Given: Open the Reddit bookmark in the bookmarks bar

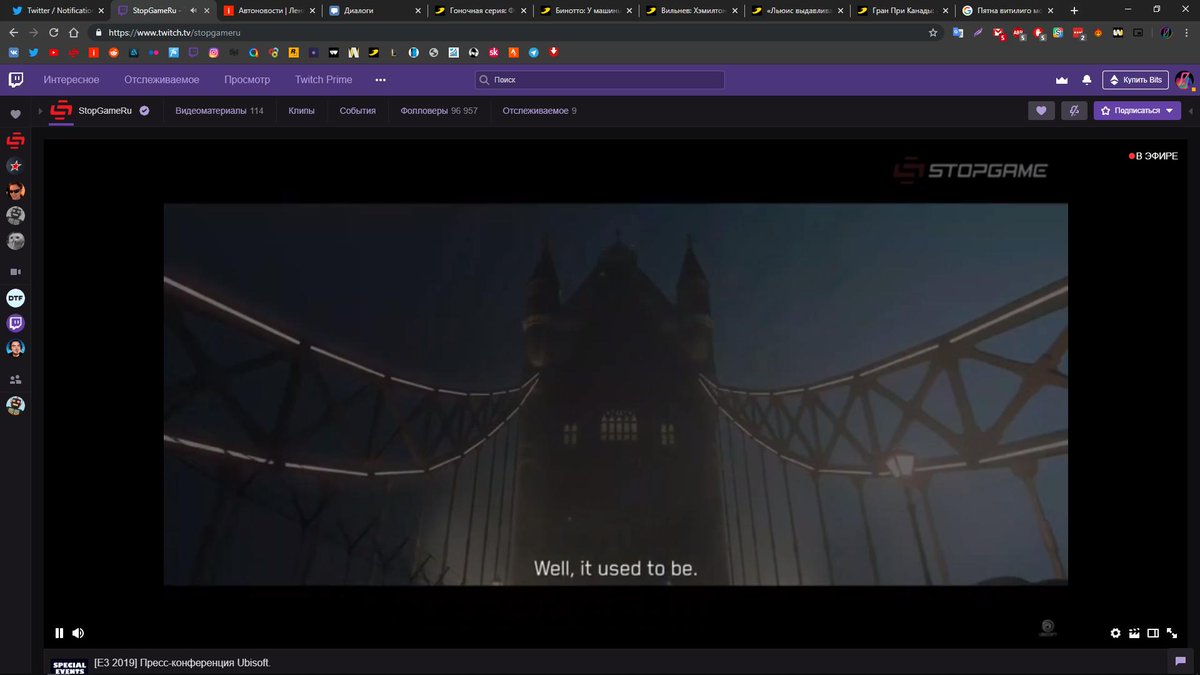Looking at the screenshot, I should point(113,51).
